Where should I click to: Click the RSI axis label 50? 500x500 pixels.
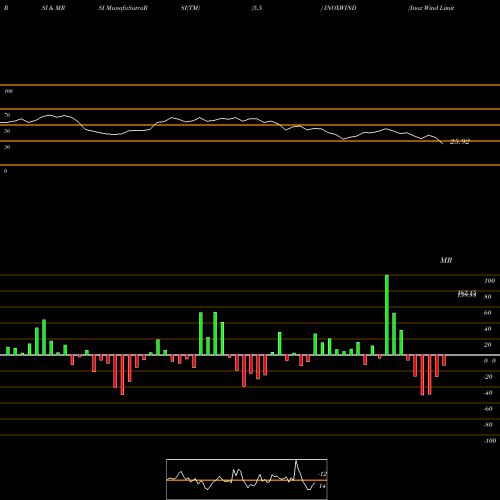[x=7, y=131]
